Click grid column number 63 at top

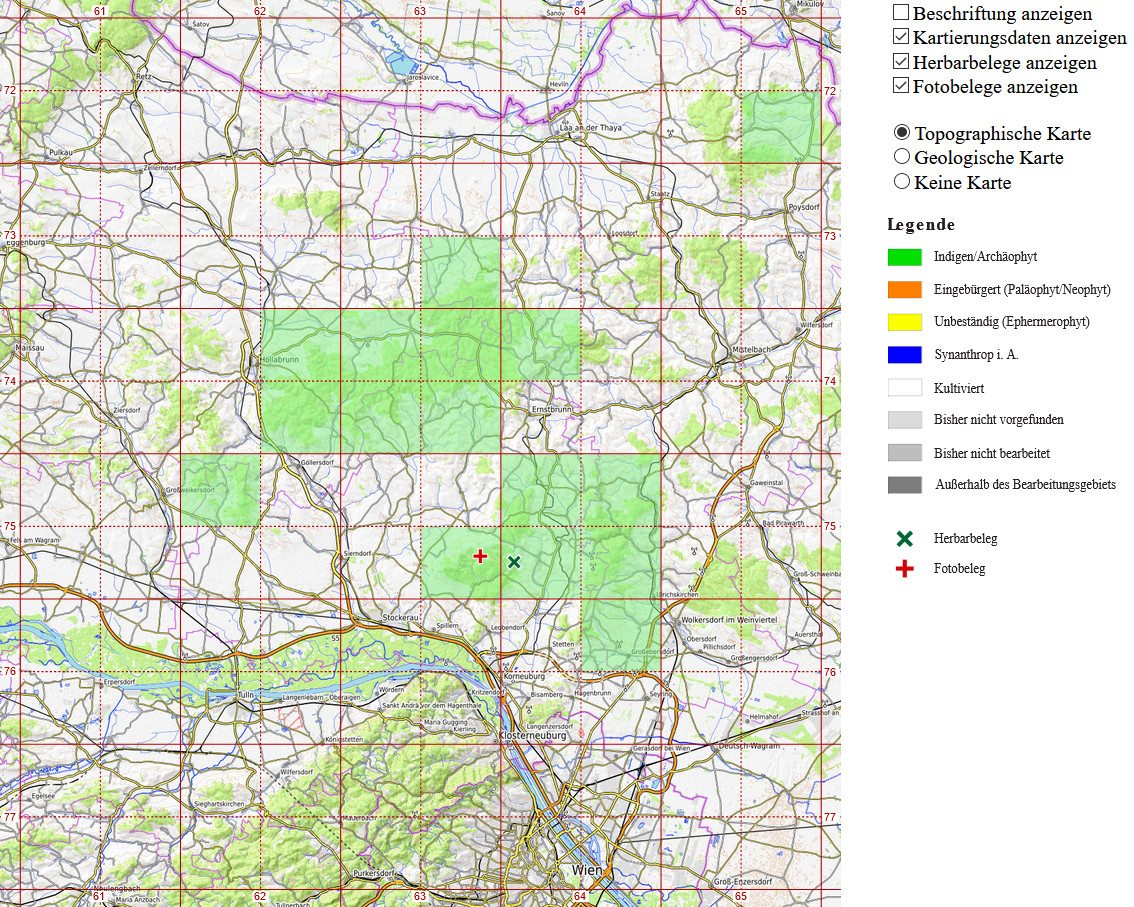(420, 11)
